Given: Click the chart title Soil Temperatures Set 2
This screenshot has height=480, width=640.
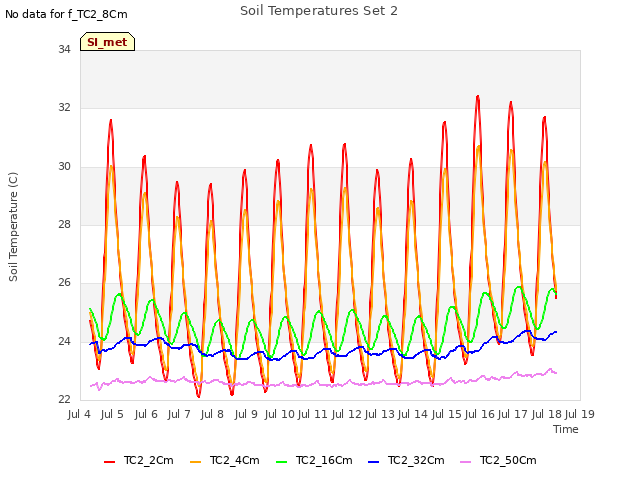Looking at the screenshot, I should tap(319, 11).
